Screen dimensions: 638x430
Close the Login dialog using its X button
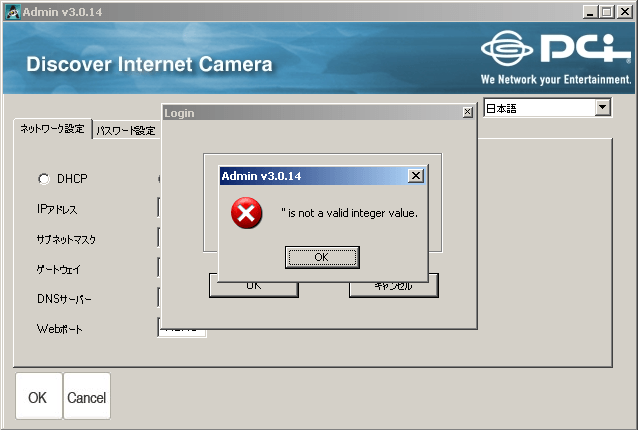click(468, 112)
